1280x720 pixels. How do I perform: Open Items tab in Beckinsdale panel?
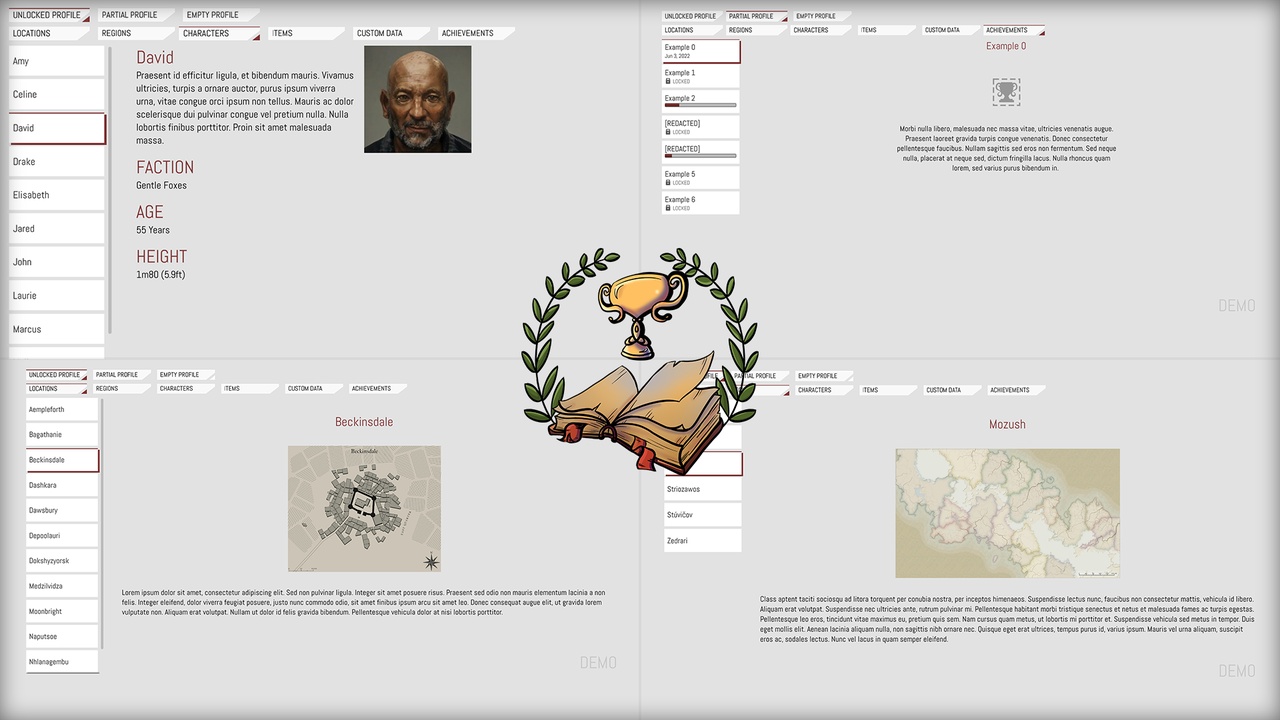(x=249, y=388)
